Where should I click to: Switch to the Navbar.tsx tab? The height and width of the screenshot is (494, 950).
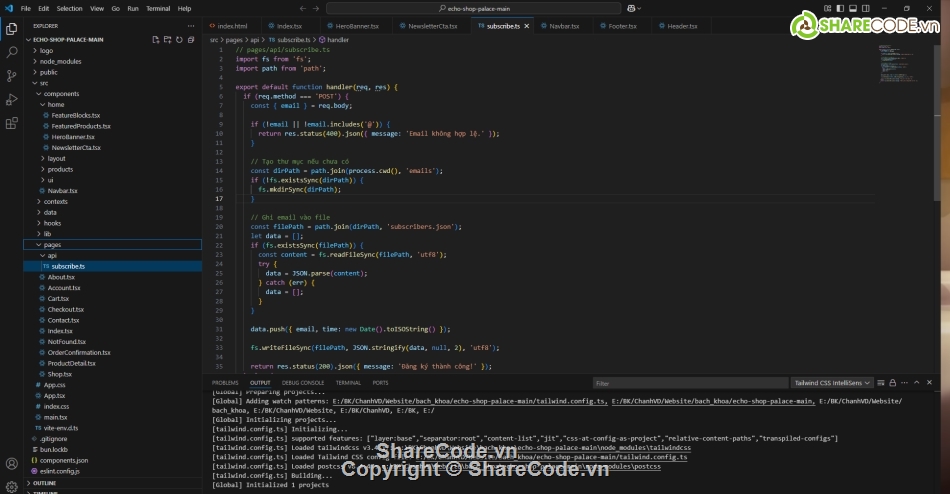[x=564, y=26]
